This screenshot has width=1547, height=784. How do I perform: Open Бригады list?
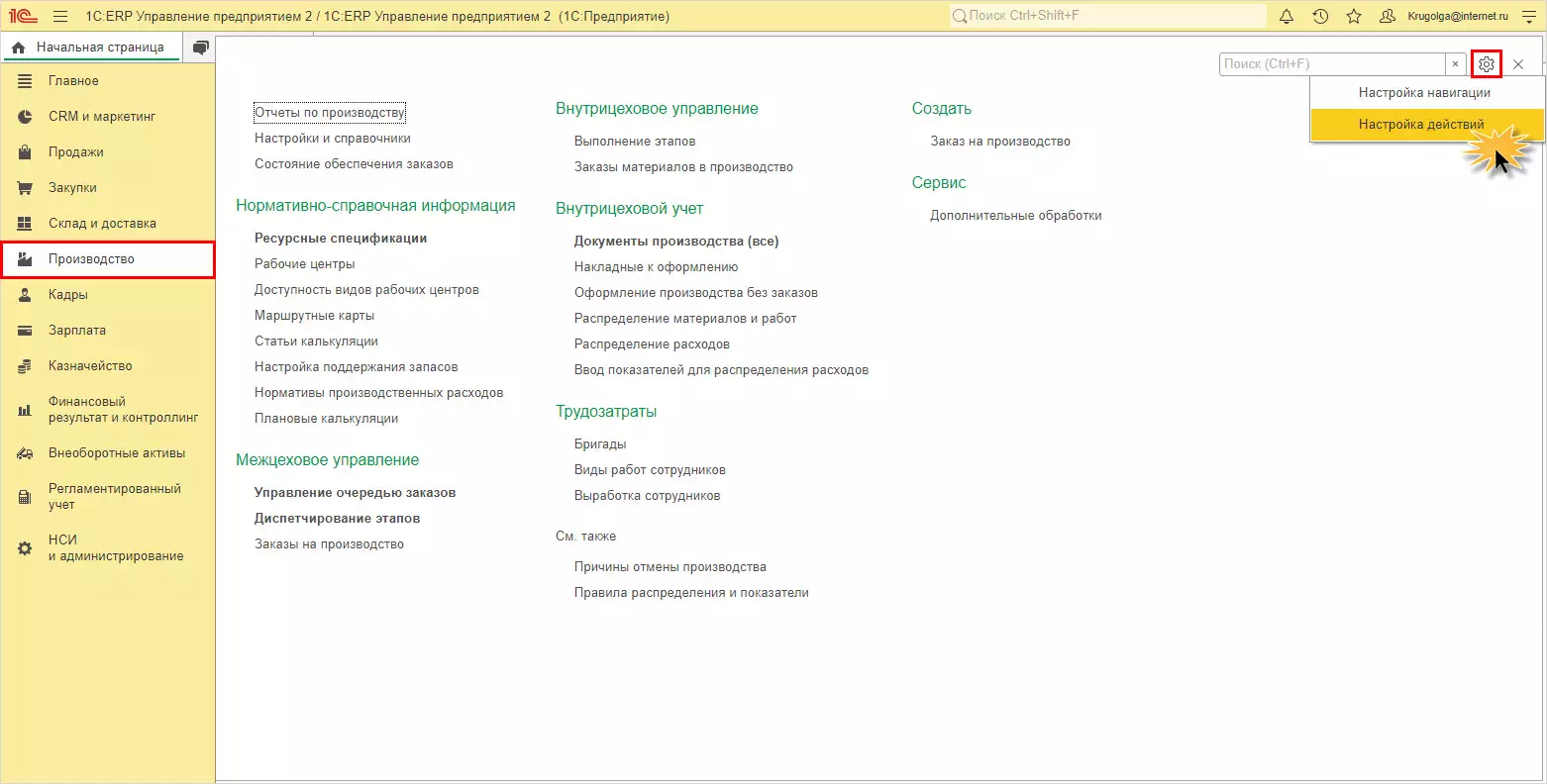600,444
